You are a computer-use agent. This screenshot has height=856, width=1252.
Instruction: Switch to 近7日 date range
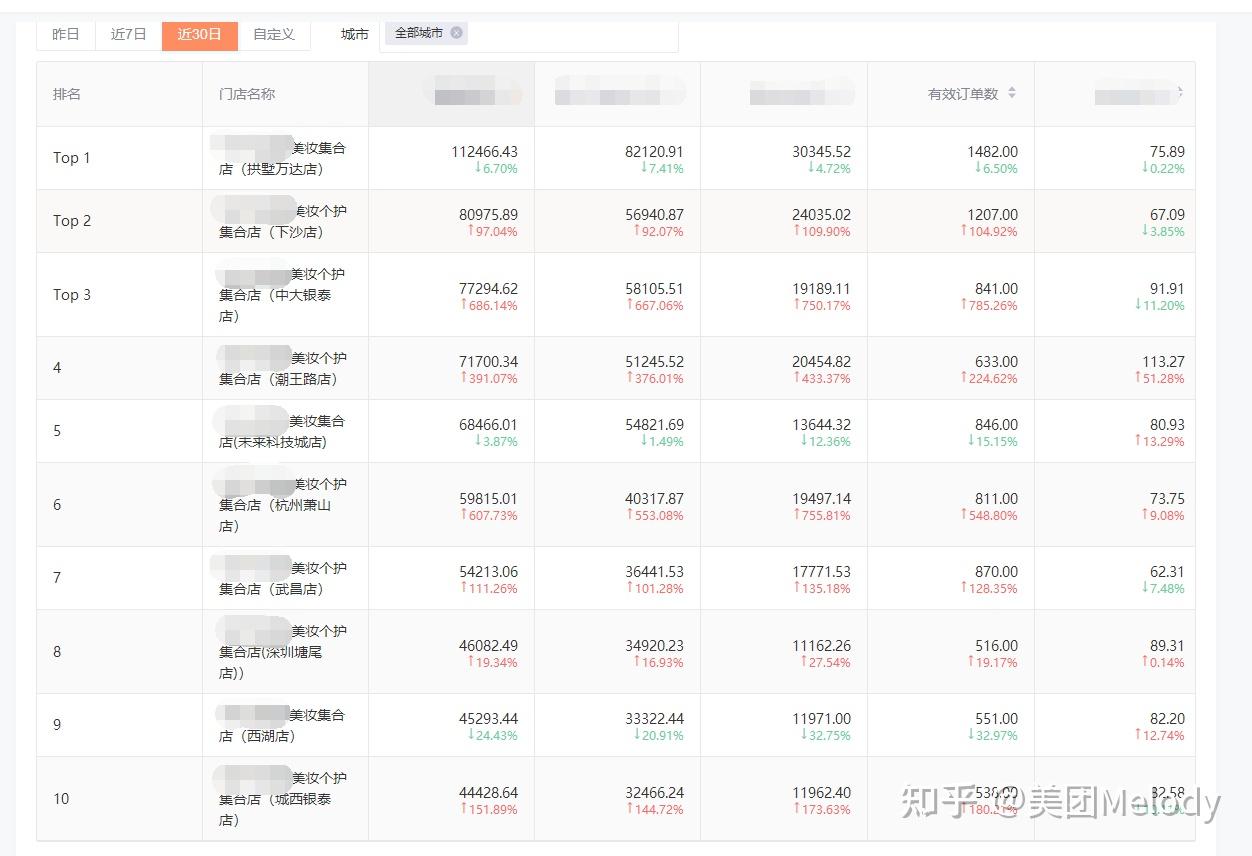click(129, 34)
